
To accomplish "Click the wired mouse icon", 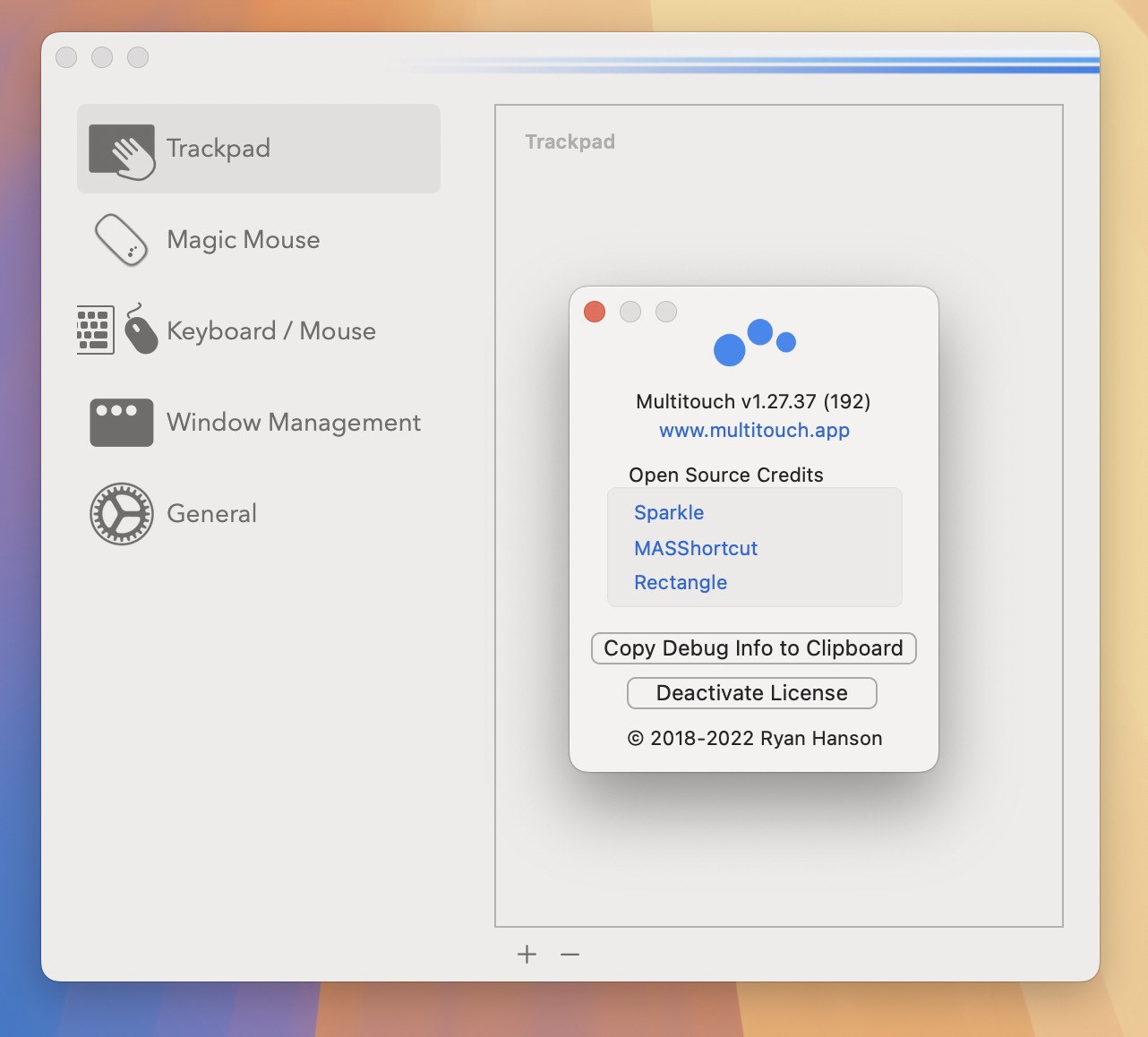I will [141, 330].
